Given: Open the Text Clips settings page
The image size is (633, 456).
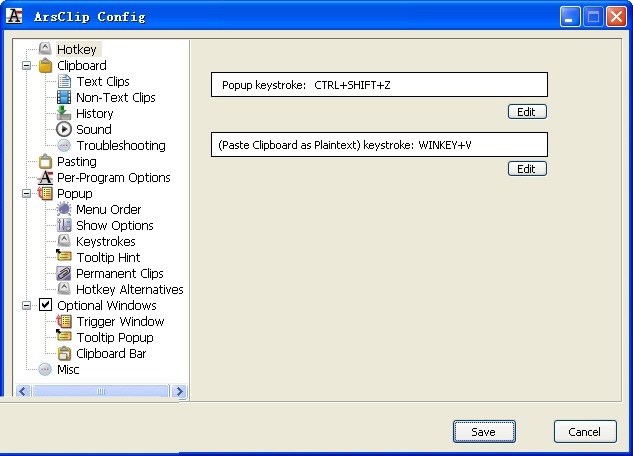Looking at the screenshot, I should (x=103, y=81).
